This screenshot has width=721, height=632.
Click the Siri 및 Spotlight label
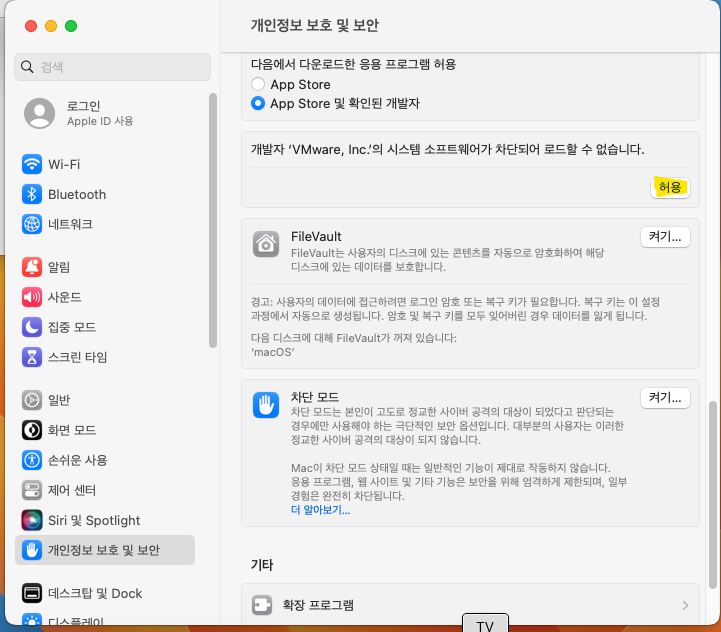(94, 520)
